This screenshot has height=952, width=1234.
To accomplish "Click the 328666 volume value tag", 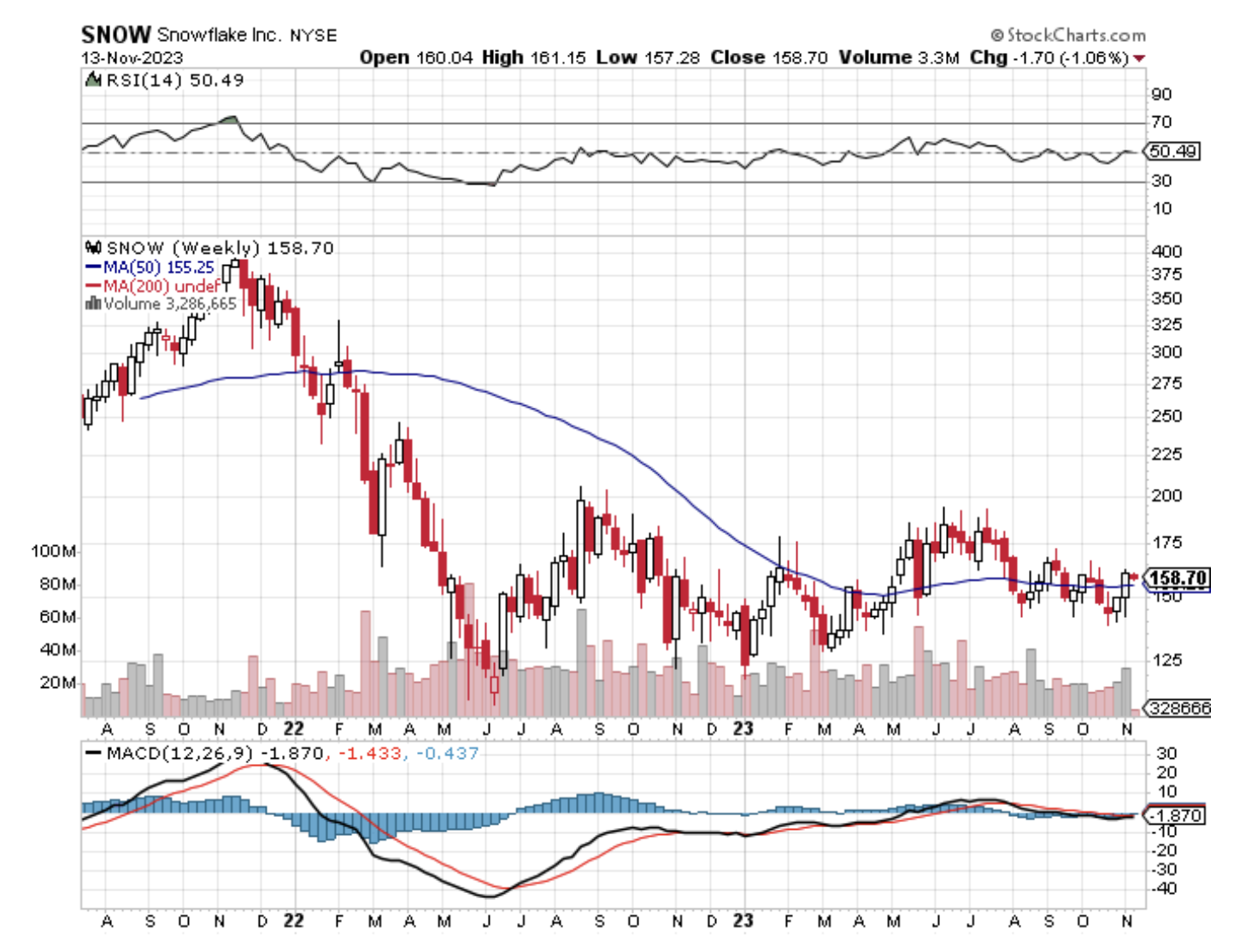I will pyautogui.click(x=1179, y=708).
